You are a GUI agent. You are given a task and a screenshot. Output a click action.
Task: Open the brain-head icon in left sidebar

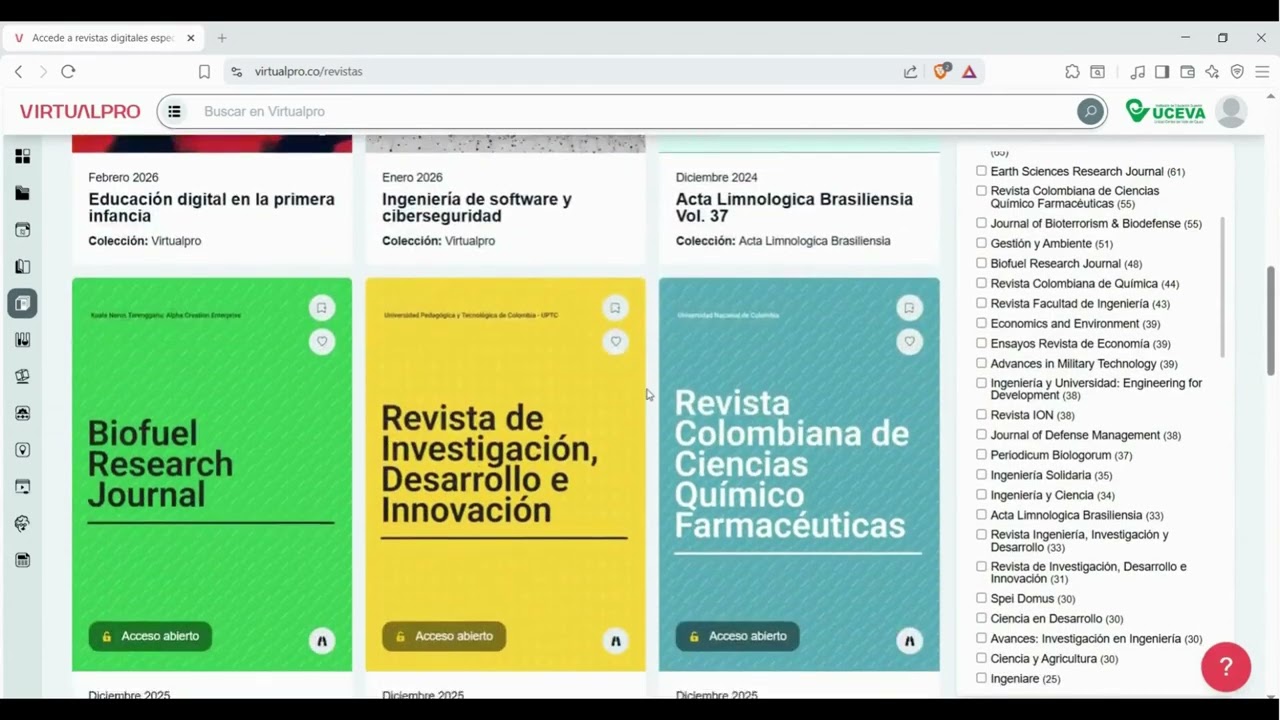(x=22, y=523)
